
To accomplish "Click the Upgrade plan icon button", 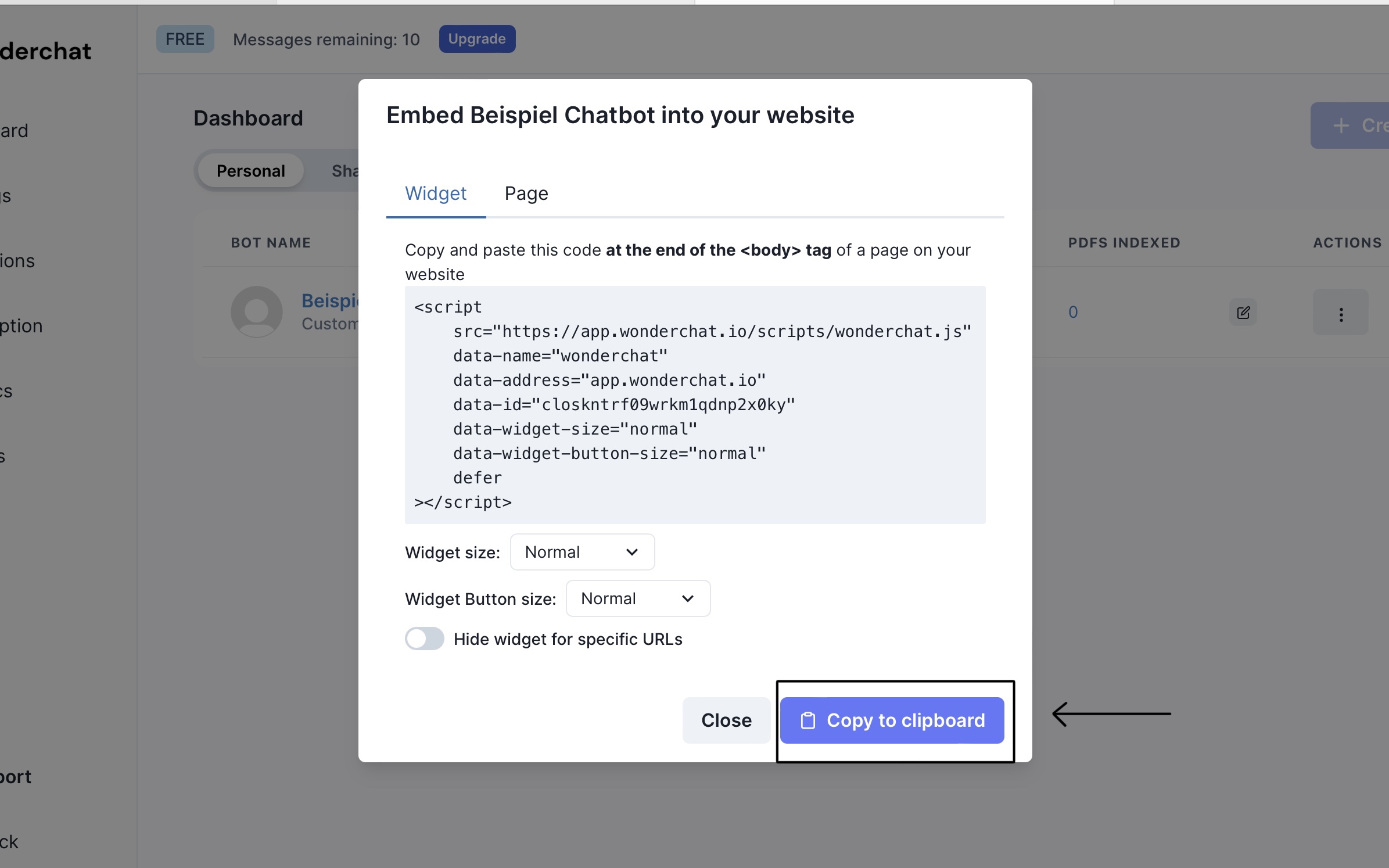I will tap(476, 38).
